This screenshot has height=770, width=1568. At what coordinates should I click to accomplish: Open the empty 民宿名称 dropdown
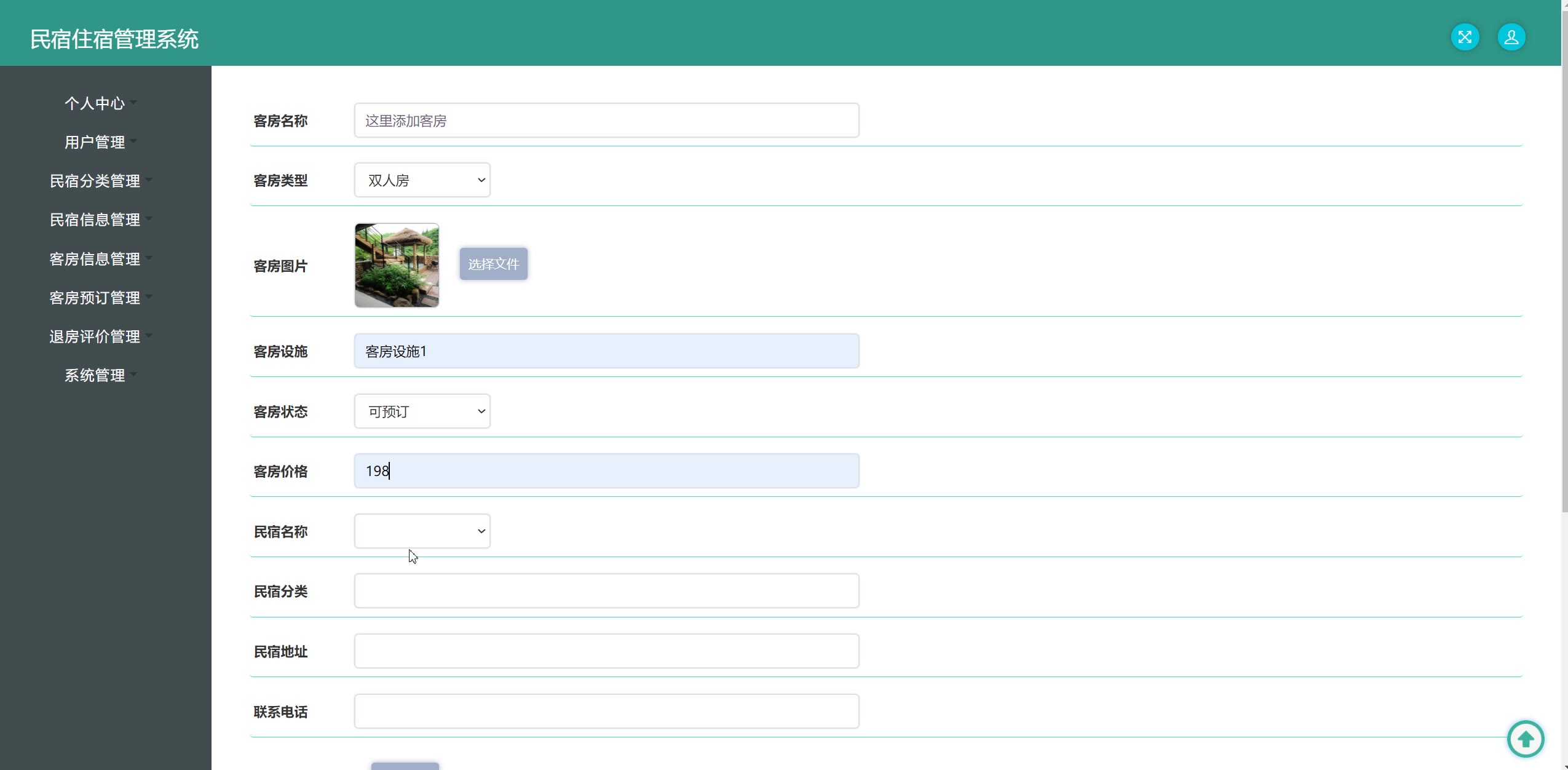pos(422,531)
